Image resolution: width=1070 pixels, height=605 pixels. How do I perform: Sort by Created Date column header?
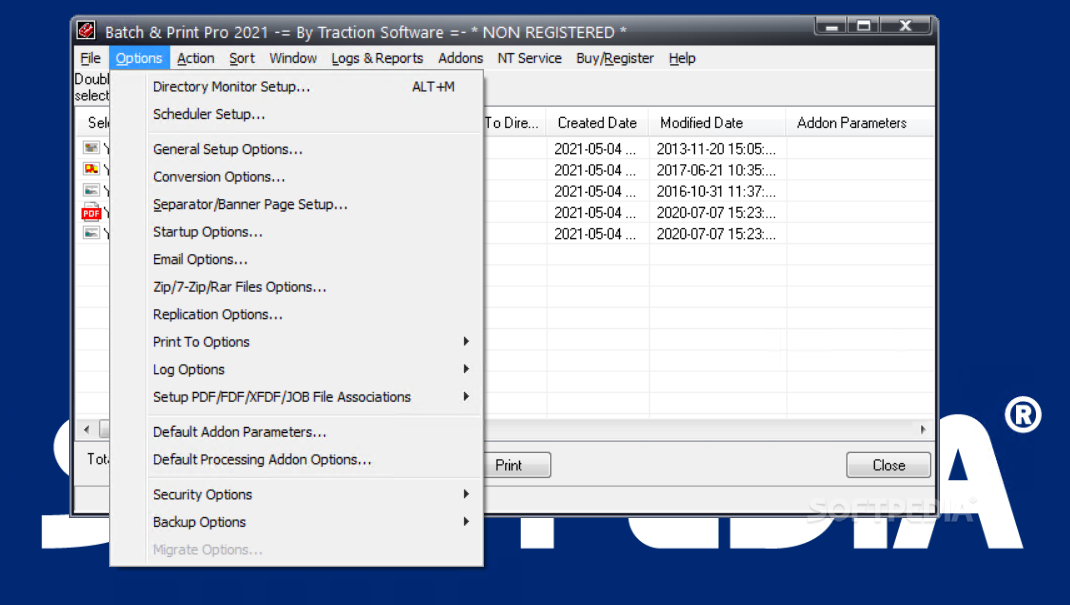point(597,123)
